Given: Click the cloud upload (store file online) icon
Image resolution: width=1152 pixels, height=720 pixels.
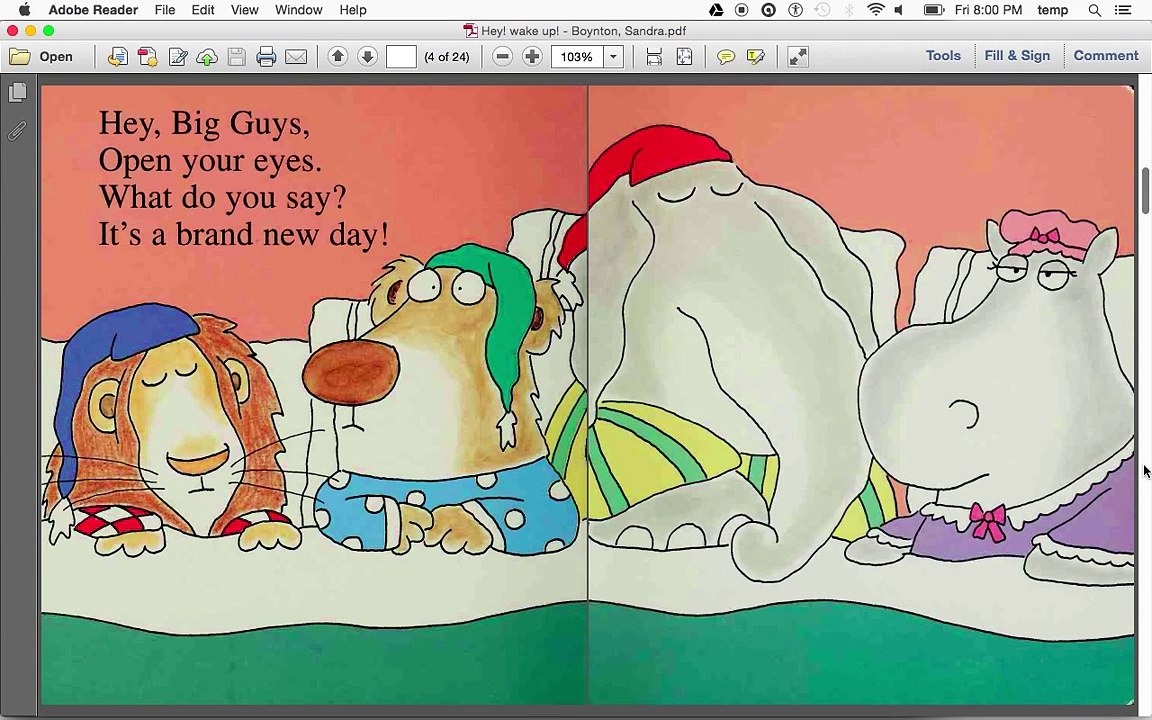Looking at the screenshot, I should coord(207,57).
